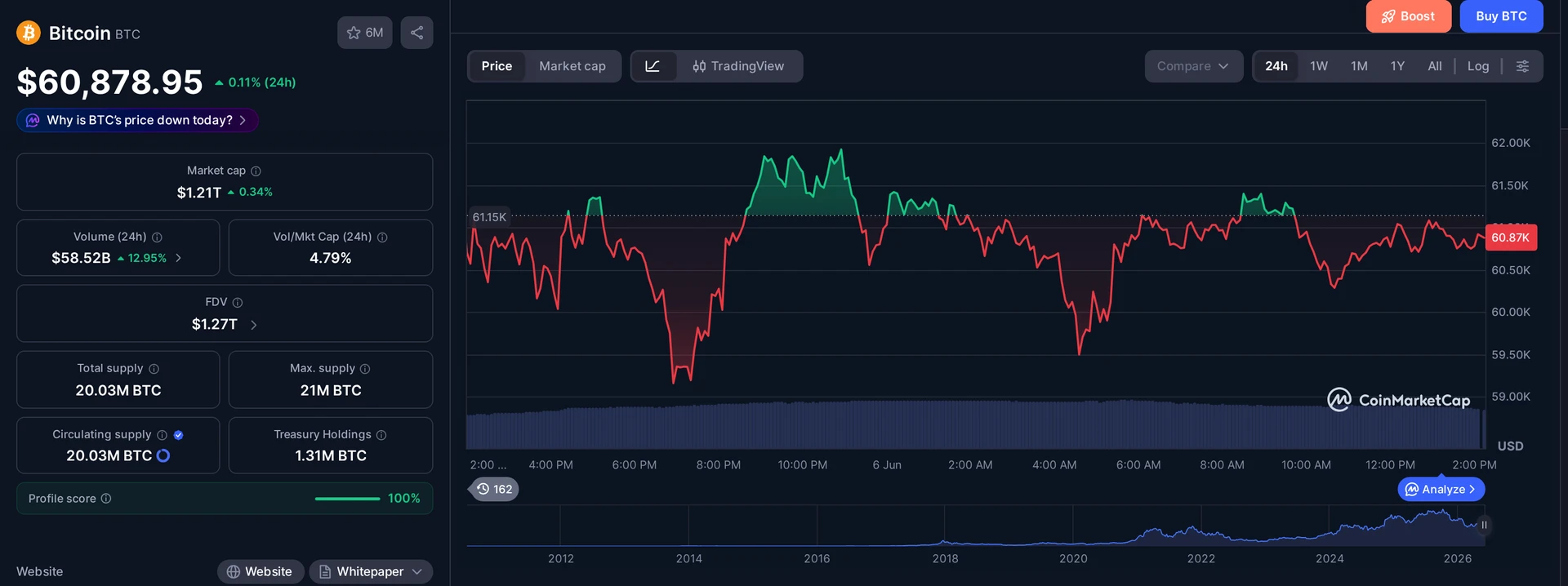This screenshot has width=1568, height=586.
Task: Click the $1.21T market cap value
Action: pyautogui.click(x=199, y=193)
